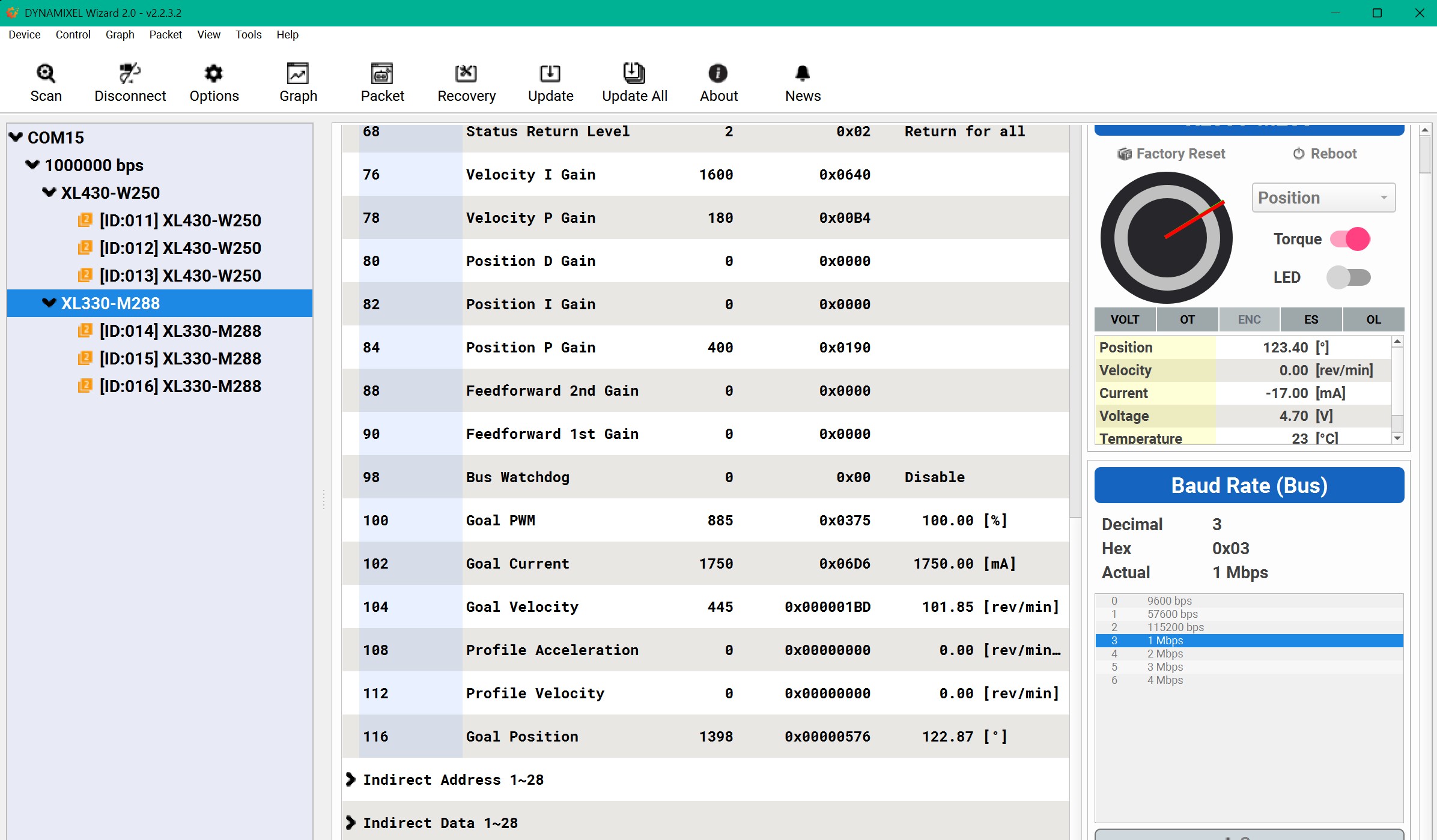Click the Reboot button
Image resolution: width=1437 pixels, height=840 pixels.
1325,154
